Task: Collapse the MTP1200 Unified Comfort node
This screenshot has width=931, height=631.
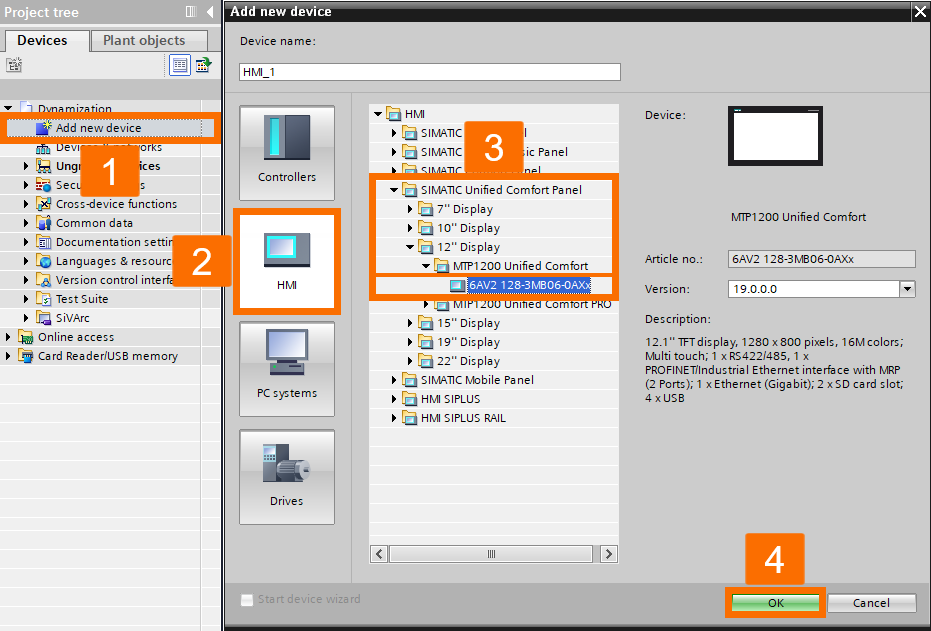Action: click(426, 266)
